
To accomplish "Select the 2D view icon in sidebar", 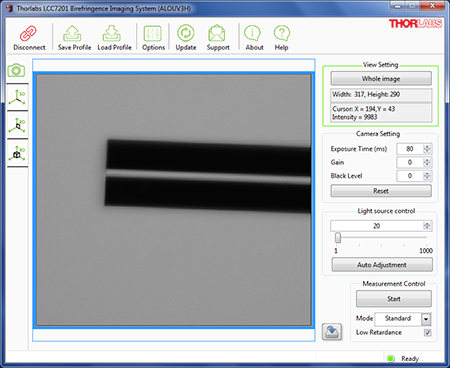I will [x=17, y=125].
